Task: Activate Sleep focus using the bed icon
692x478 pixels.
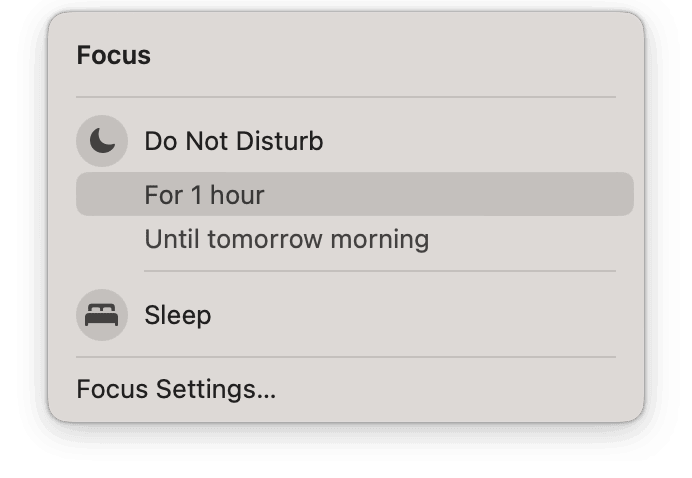Action: (102, 315)
